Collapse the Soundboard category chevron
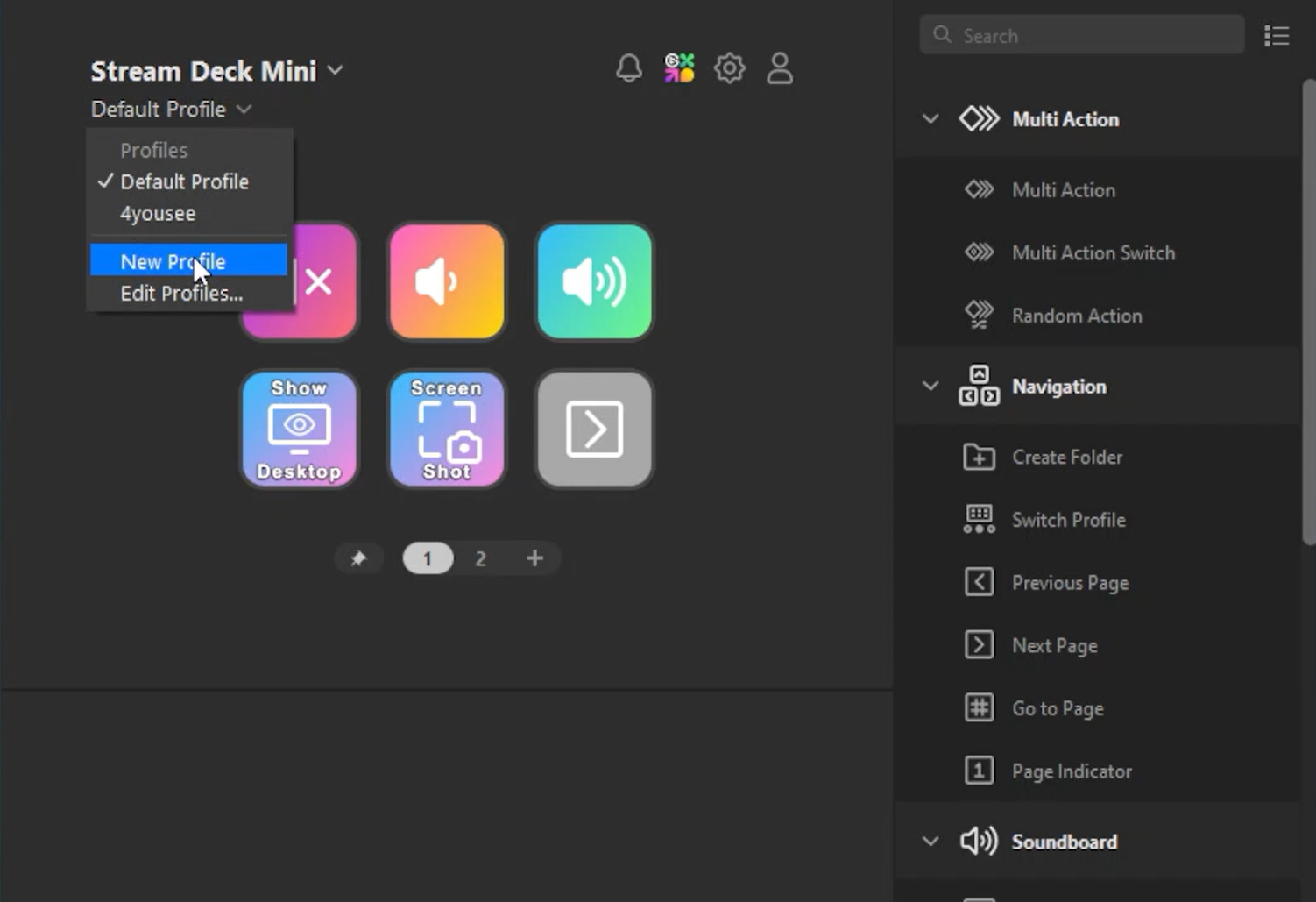Screen dimensions: 1316x902 930,842
